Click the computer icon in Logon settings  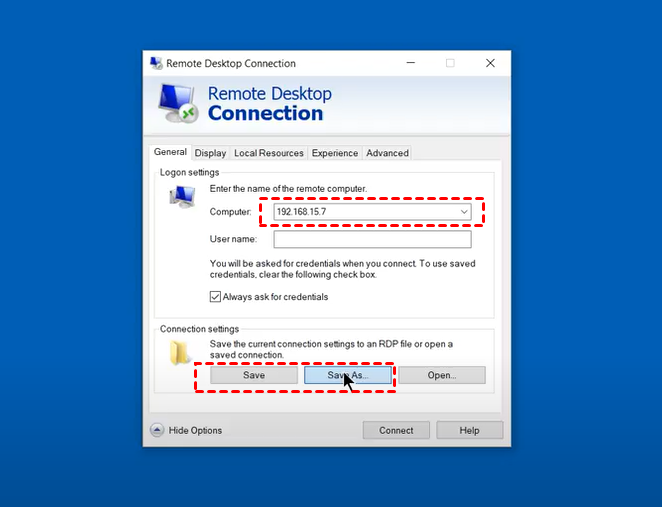182,196
